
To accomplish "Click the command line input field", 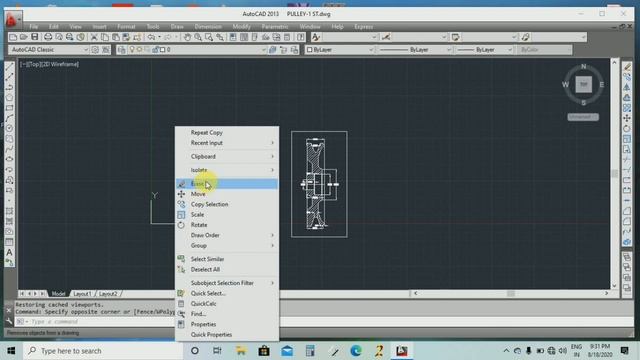I will [322, 322].
